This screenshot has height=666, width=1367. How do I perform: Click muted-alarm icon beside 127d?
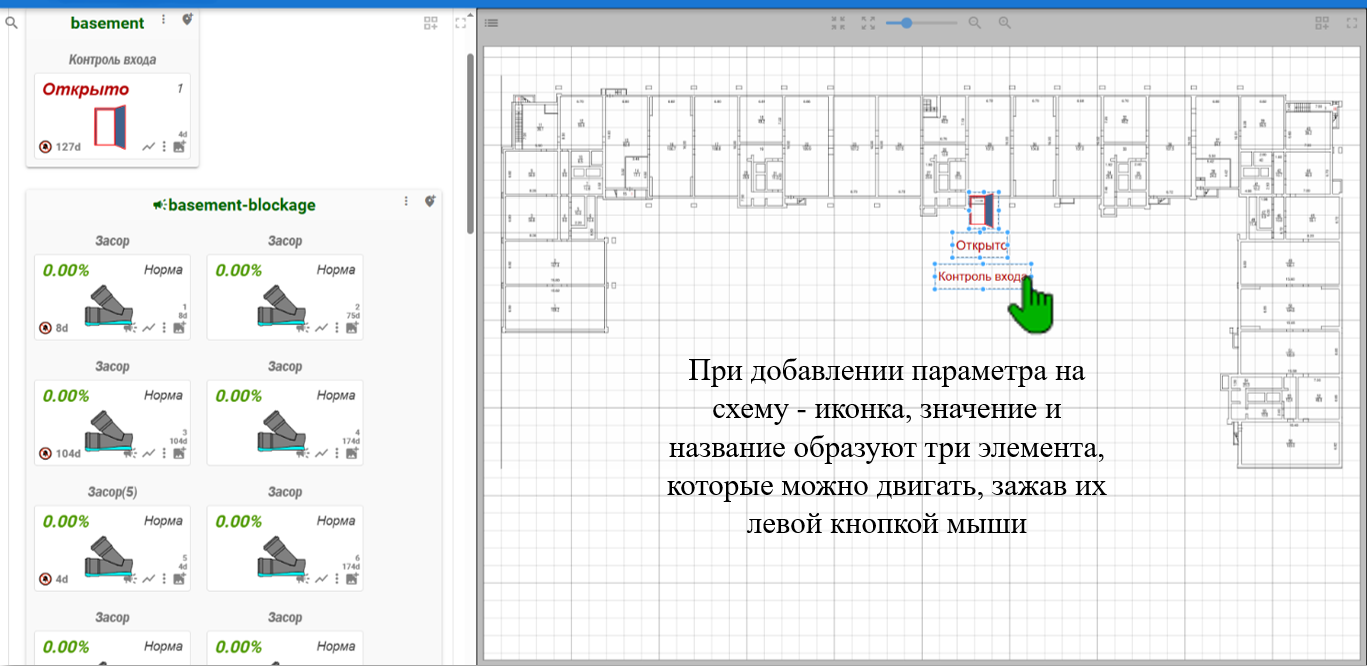pos(46,146)
